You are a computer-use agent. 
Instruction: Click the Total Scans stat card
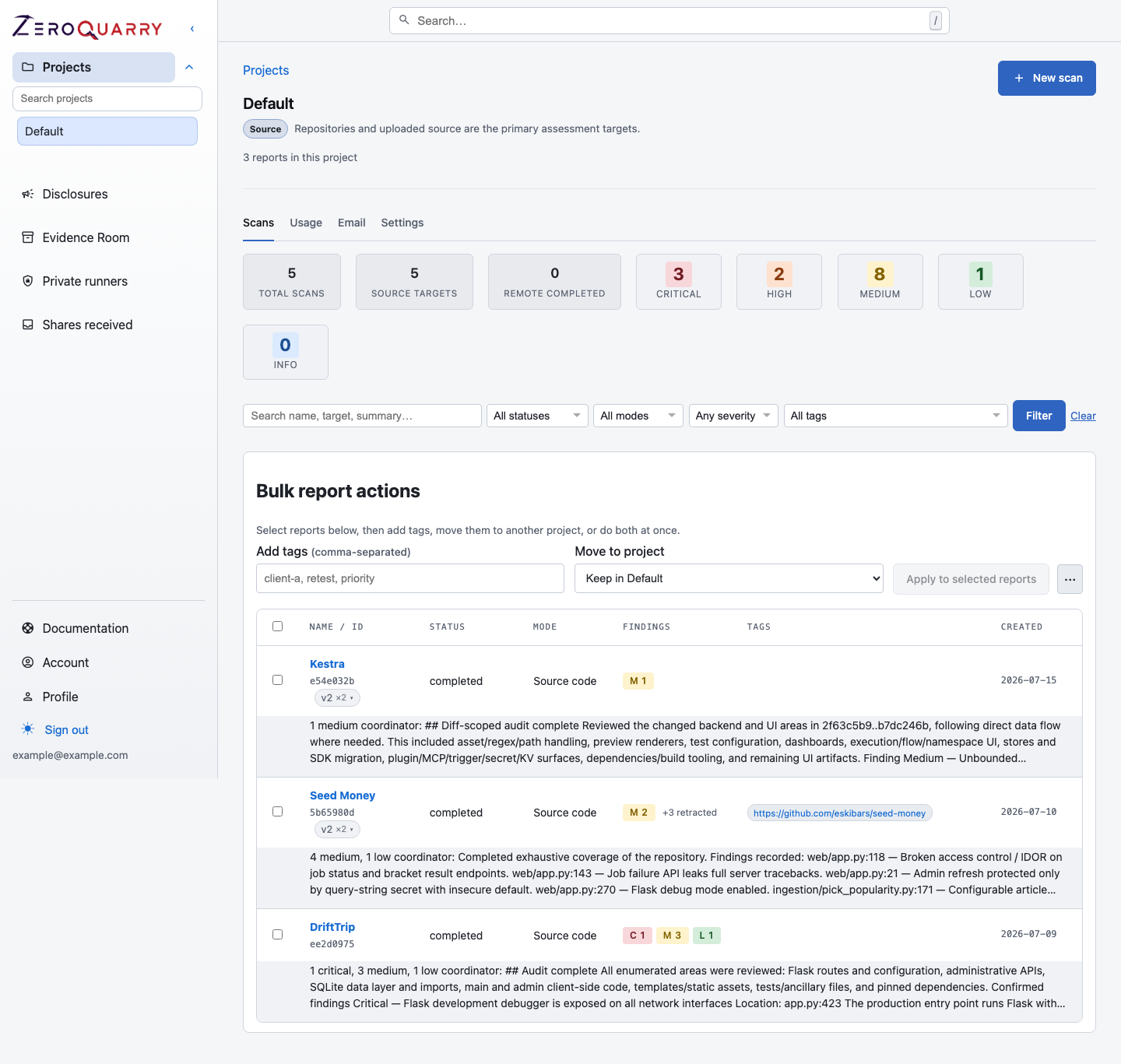point(292,282)
